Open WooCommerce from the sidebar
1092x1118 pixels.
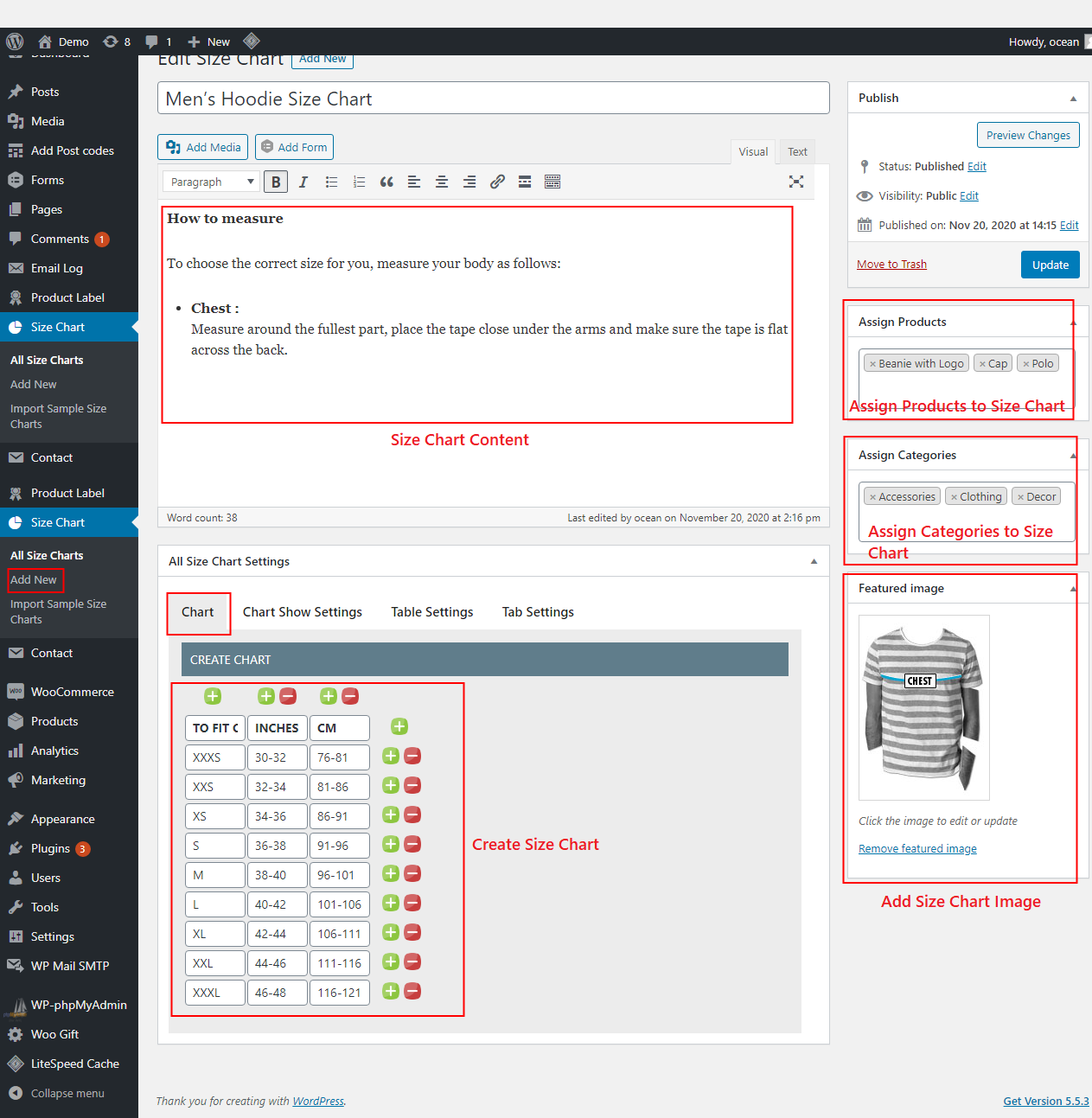tap(73, 692)
